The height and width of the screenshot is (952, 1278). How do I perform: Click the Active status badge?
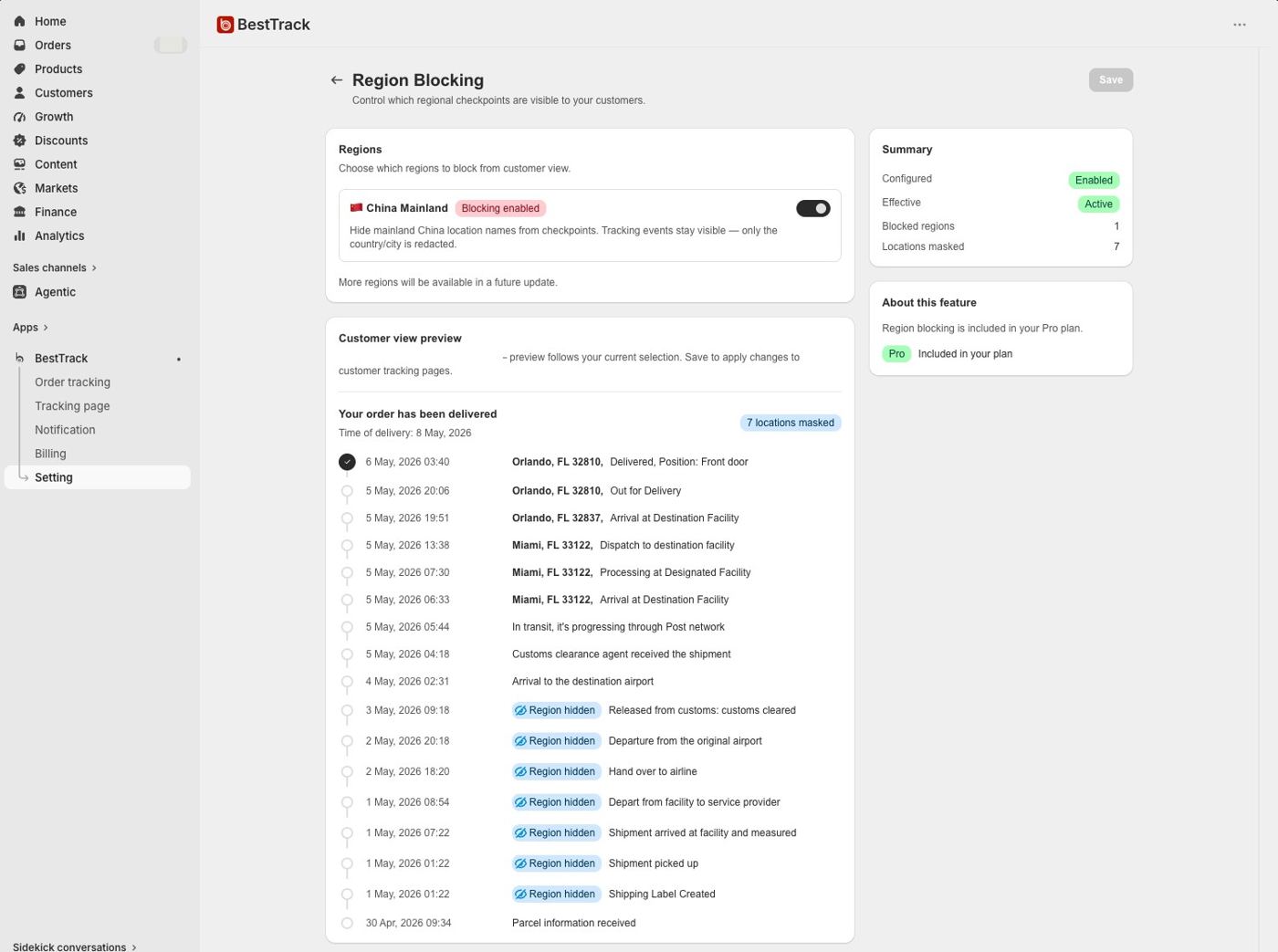click(1098, 204)
